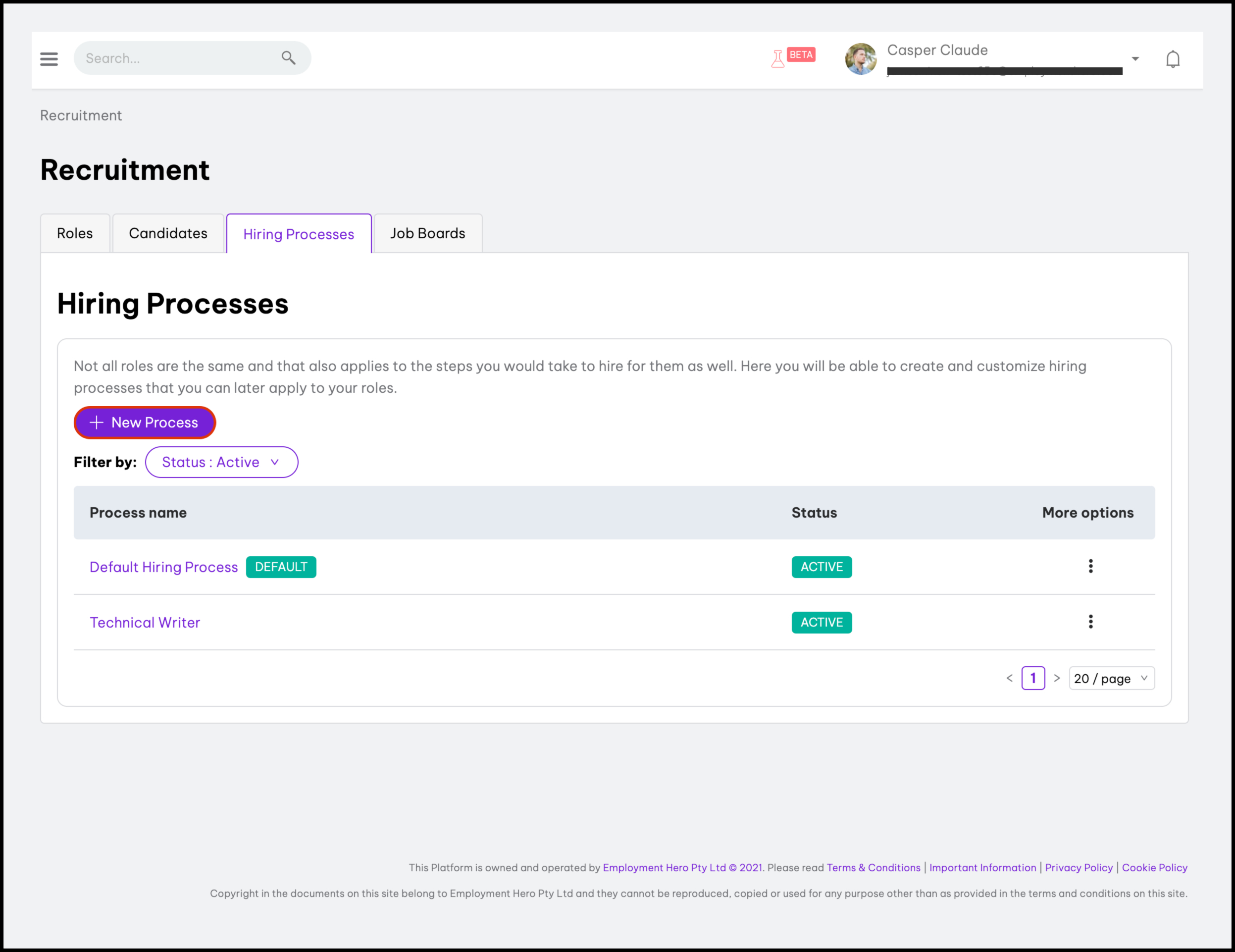Open the Technical Writer process link
This screenshot has height=952, width=1235.
(145, 622)
